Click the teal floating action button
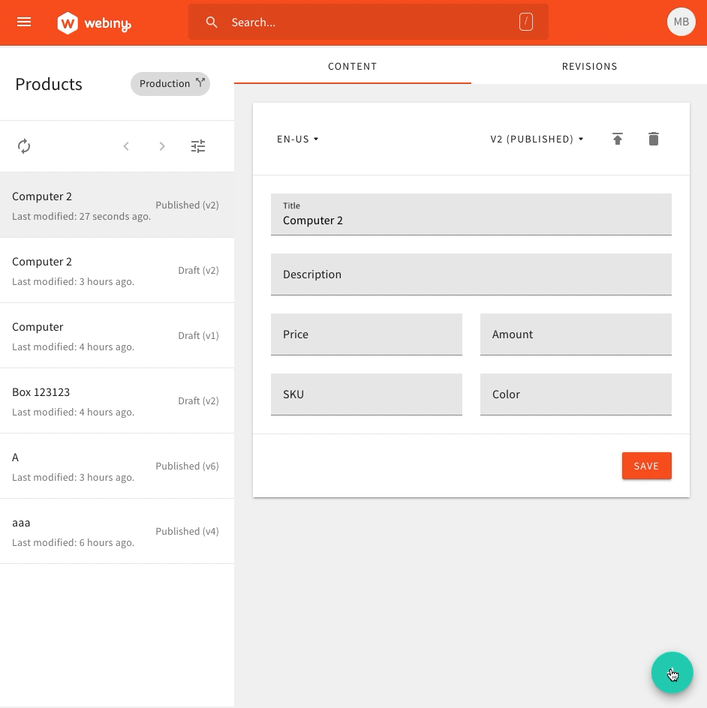Viewport: 707px width, 708px height. (672, 672)
